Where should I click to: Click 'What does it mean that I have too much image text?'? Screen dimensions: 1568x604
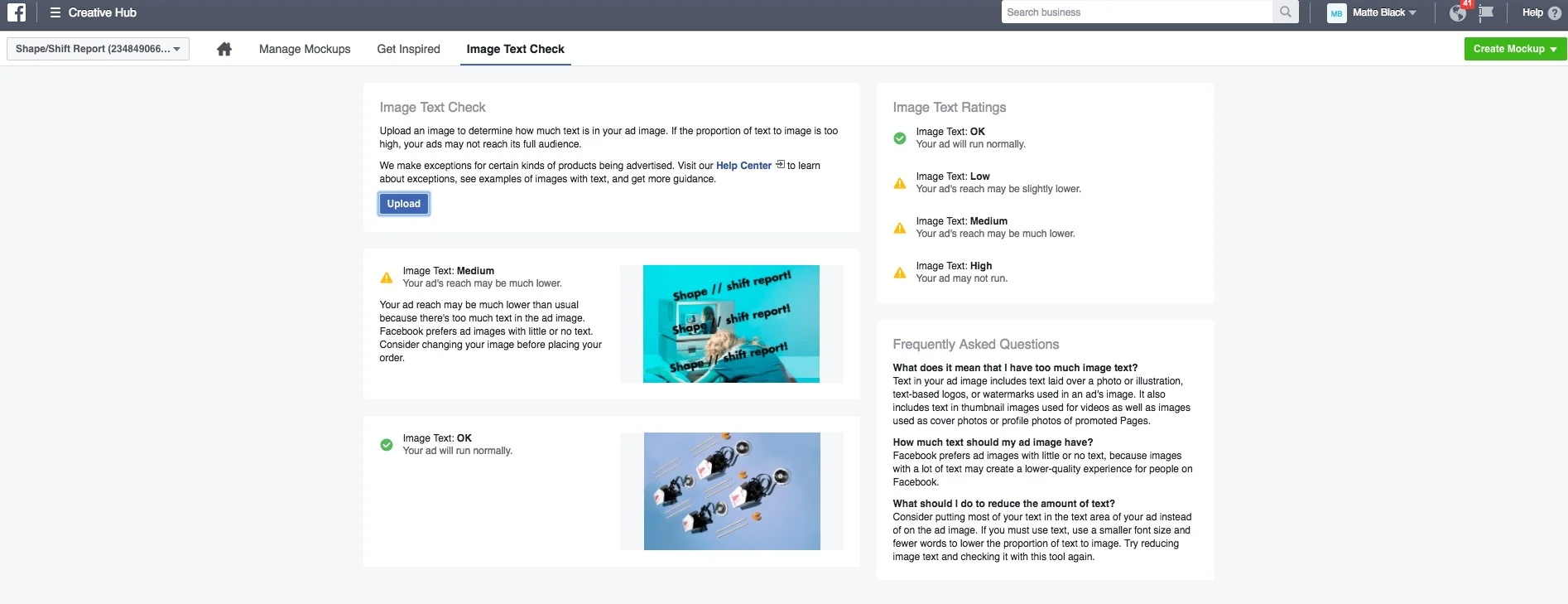[x=1015, y=368]
